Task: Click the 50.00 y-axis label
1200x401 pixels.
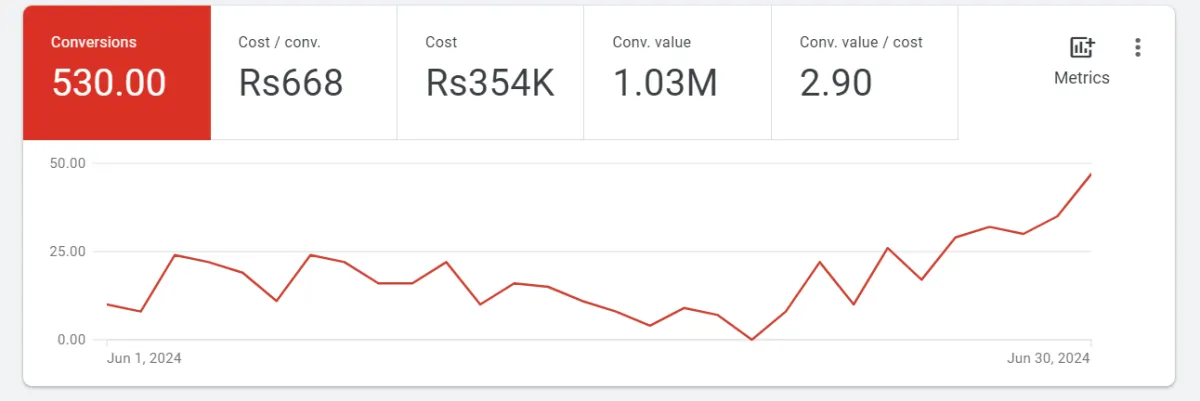Action: coord(68,163)
